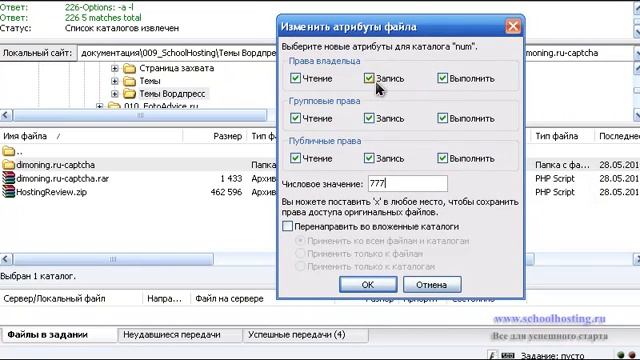Expand the Темы Вордпресс folder node
The width and height of the screenshot is (640, 360).
[x=115, y=94]
